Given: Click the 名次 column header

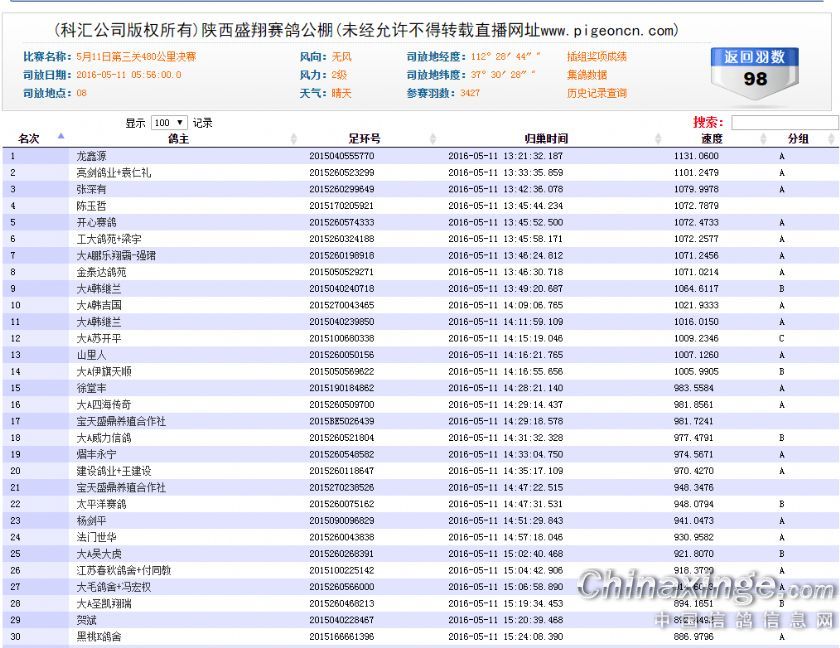Looking at the screenshot, I should [x=28, y=139].
